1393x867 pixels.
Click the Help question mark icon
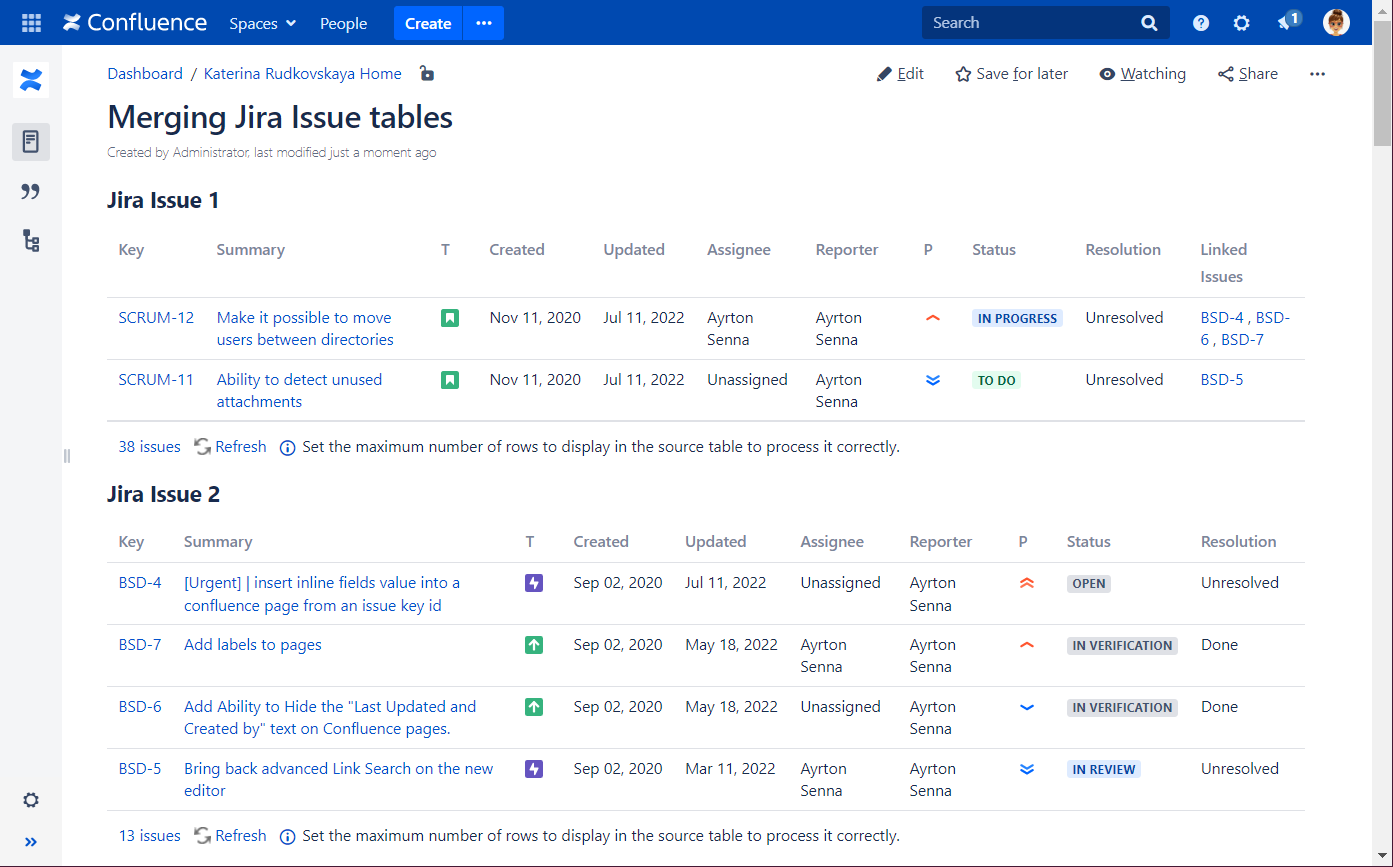(1201, 23)
